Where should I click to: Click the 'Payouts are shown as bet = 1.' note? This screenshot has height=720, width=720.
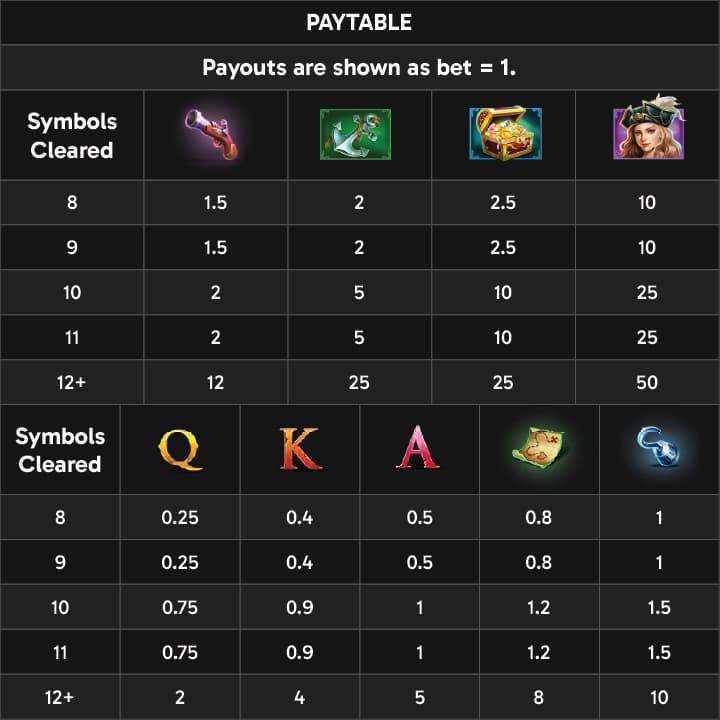[359, 68]
